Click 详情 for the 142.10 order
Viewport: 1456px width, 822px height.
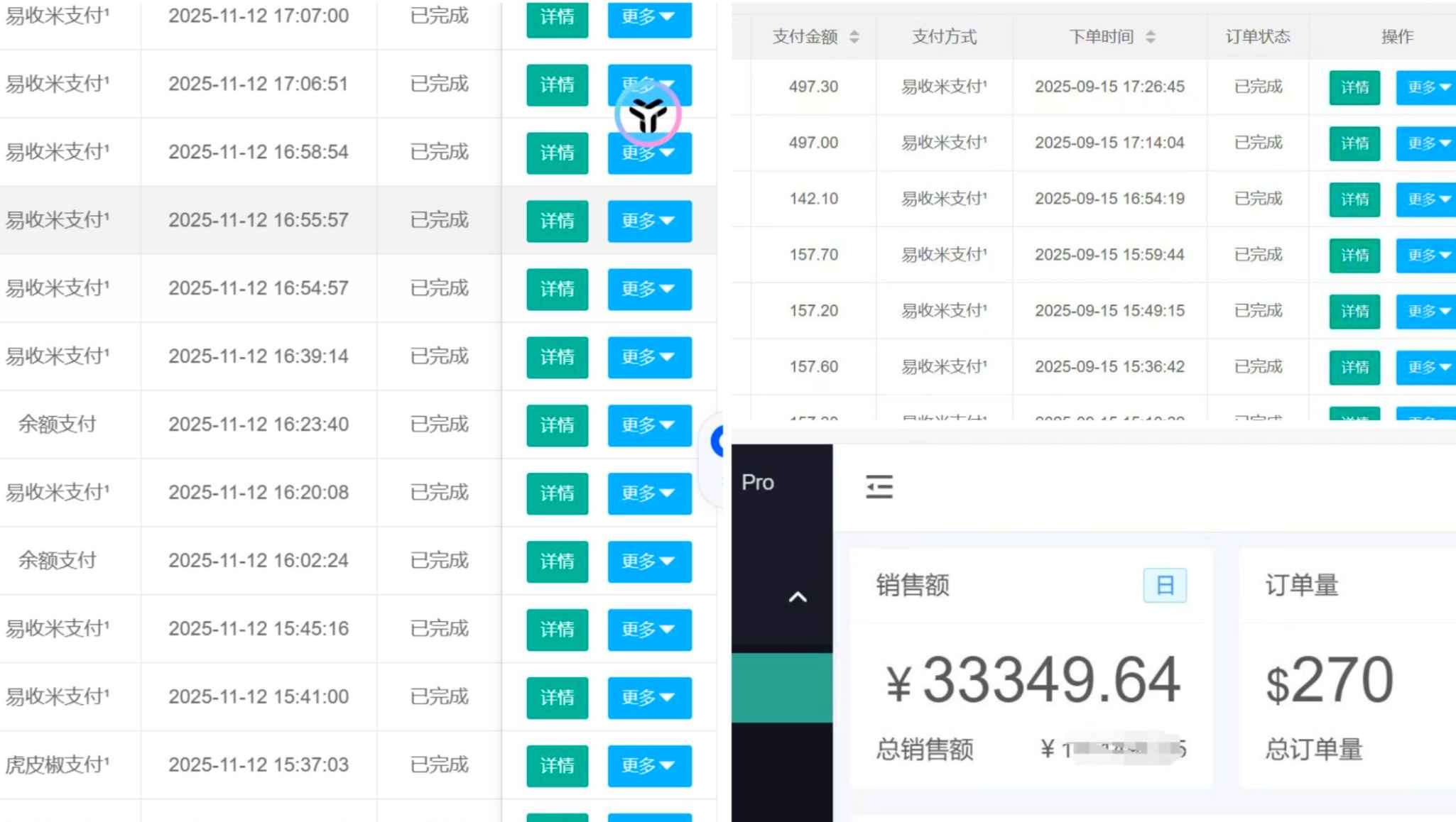tap(1354, 199)
